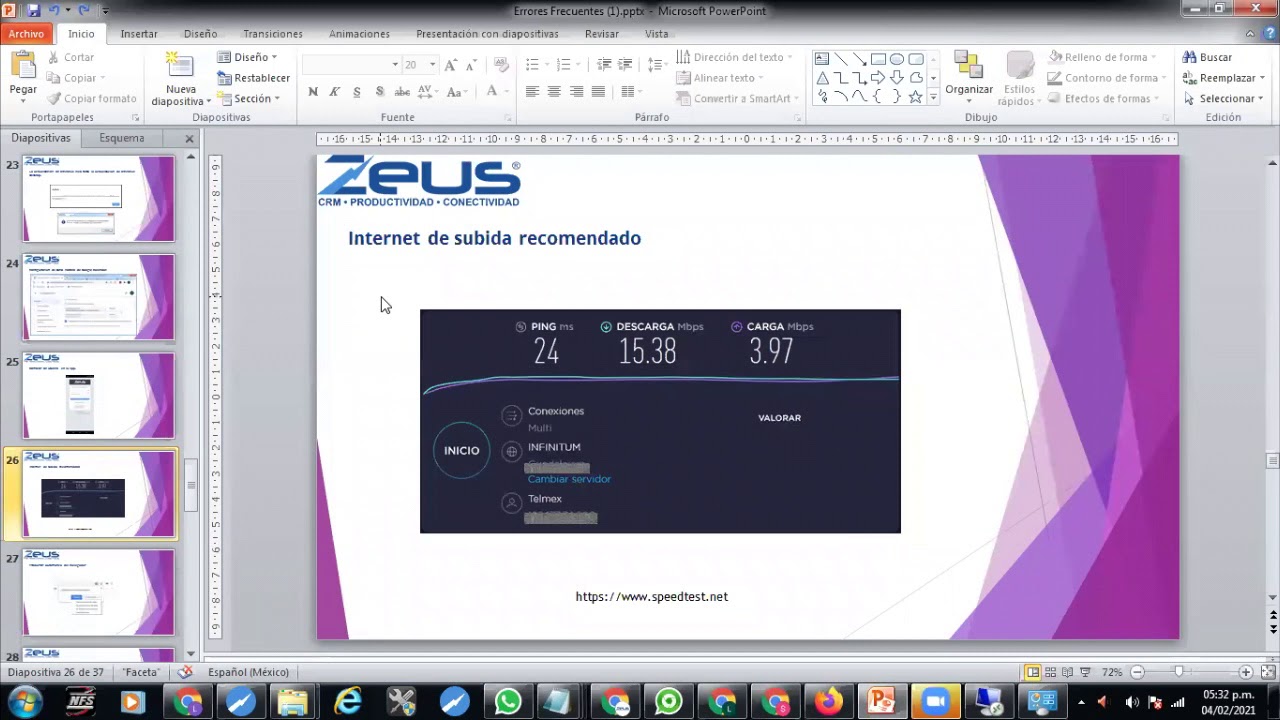Select slide 24 thumbnail
This screenshot has width=1280, height=720.
(99, 297)
